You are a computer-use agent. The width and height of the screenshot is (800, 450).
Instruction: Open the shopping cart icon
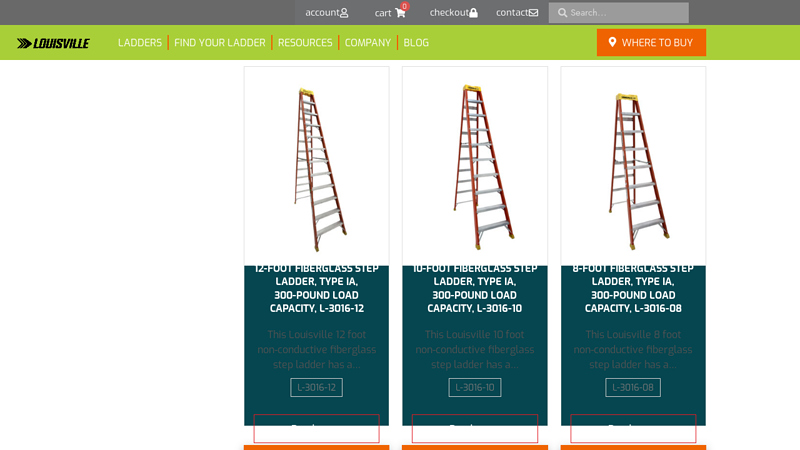[400, 13]
